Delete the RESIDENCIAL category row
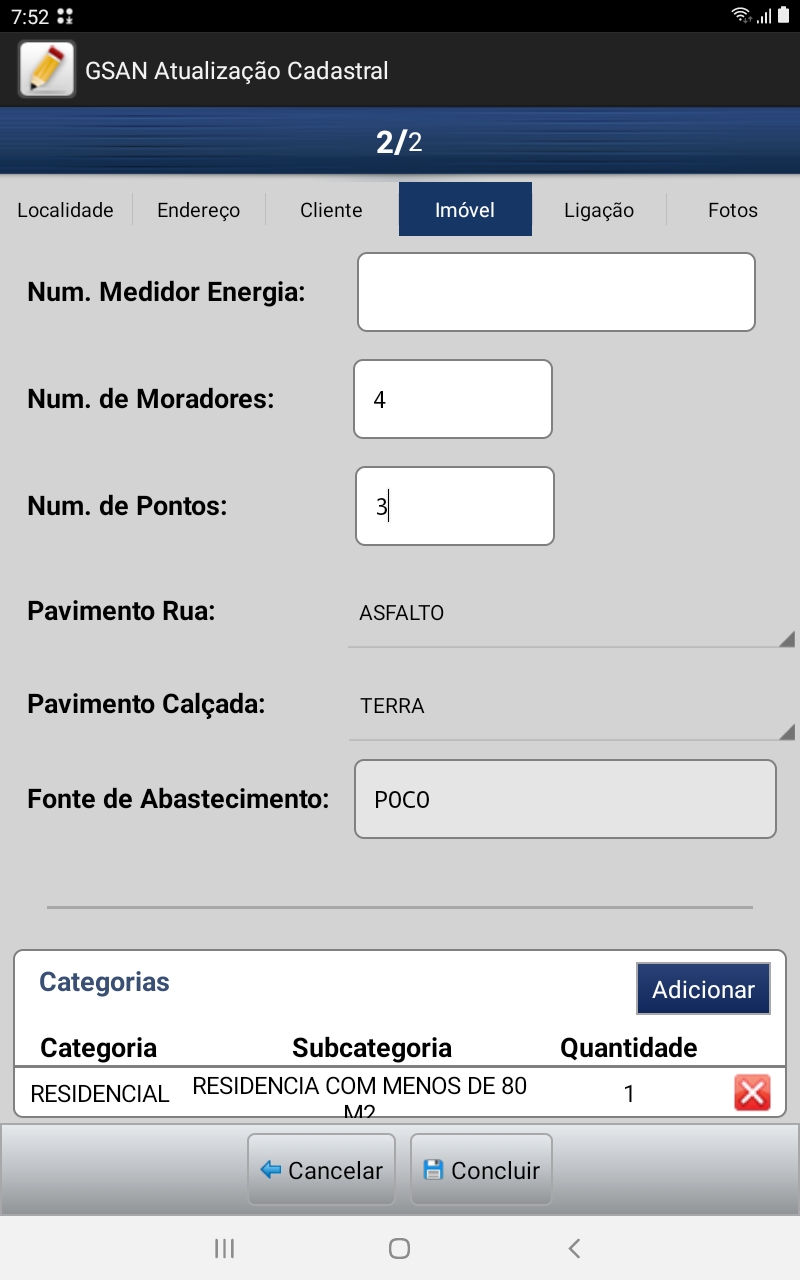 [x=751, y=1093]
